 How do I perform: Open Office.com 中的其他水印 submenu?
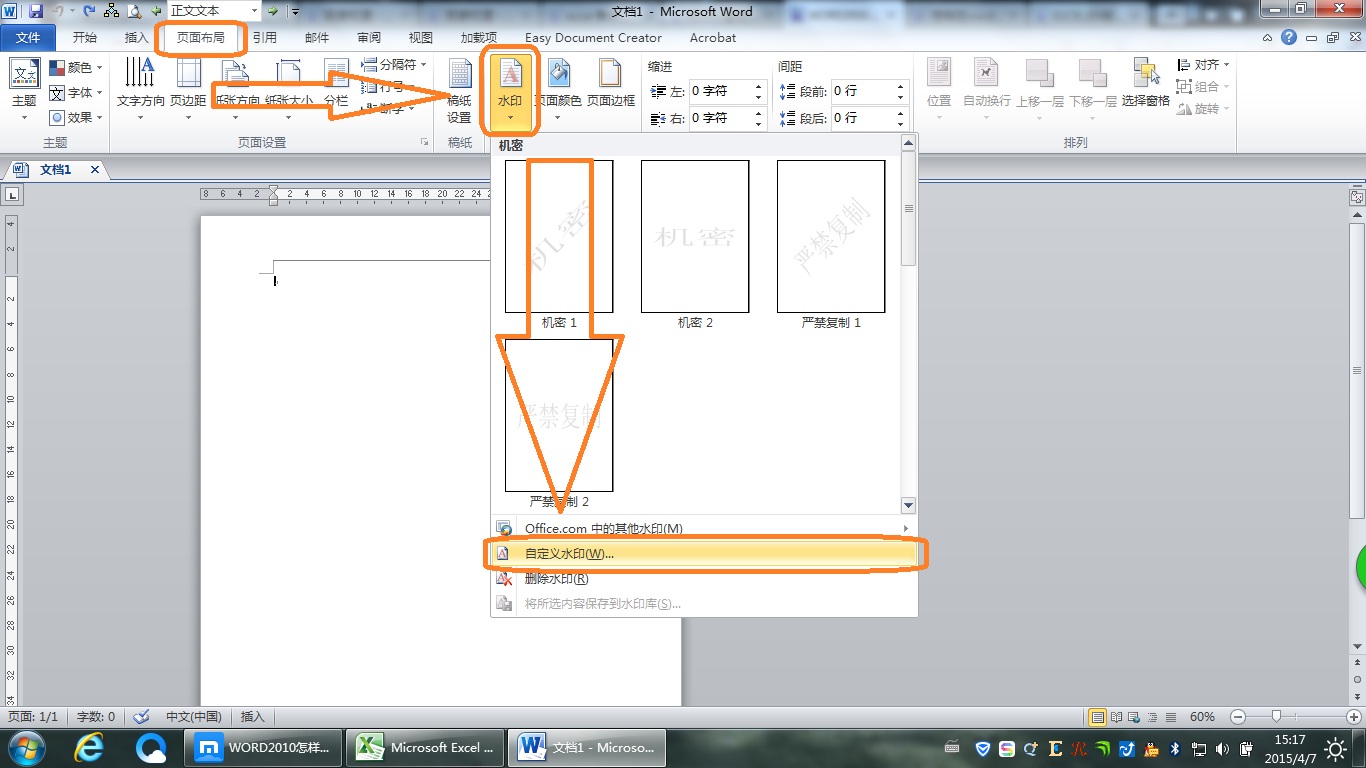tap(704, 528)
